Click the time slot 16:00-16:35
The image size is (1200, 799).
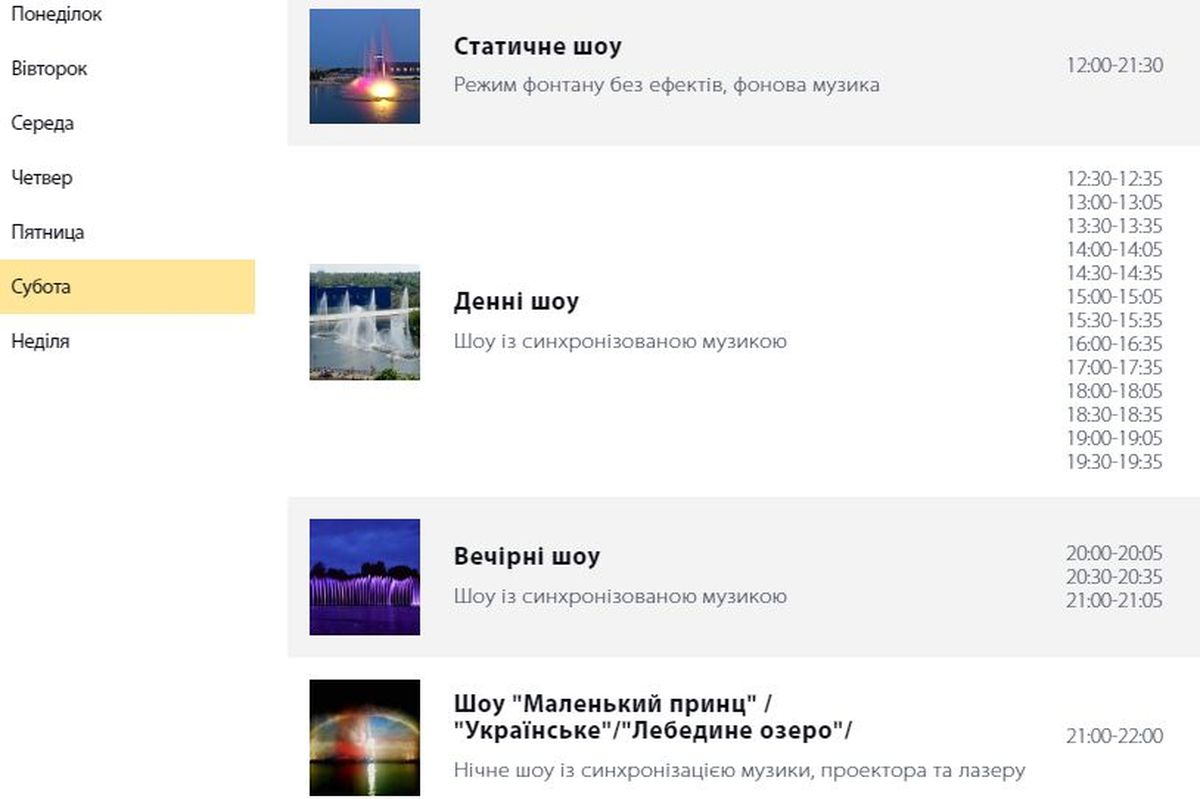pyautogui.click(x=1114, y=344)
